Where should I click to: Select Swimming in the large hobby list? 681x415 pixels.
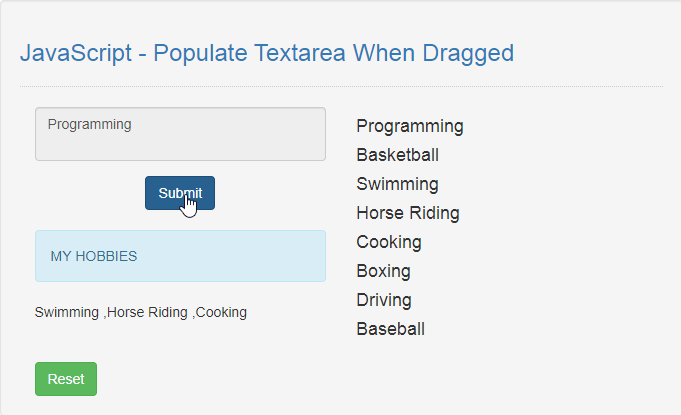(x=397, y=184)
